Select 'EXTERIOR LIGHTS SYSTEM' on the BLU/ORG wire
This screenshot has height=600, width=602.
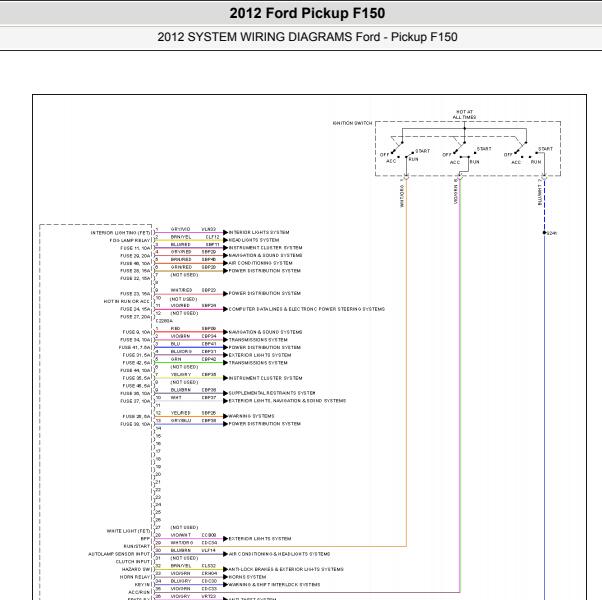coord(260,355)
